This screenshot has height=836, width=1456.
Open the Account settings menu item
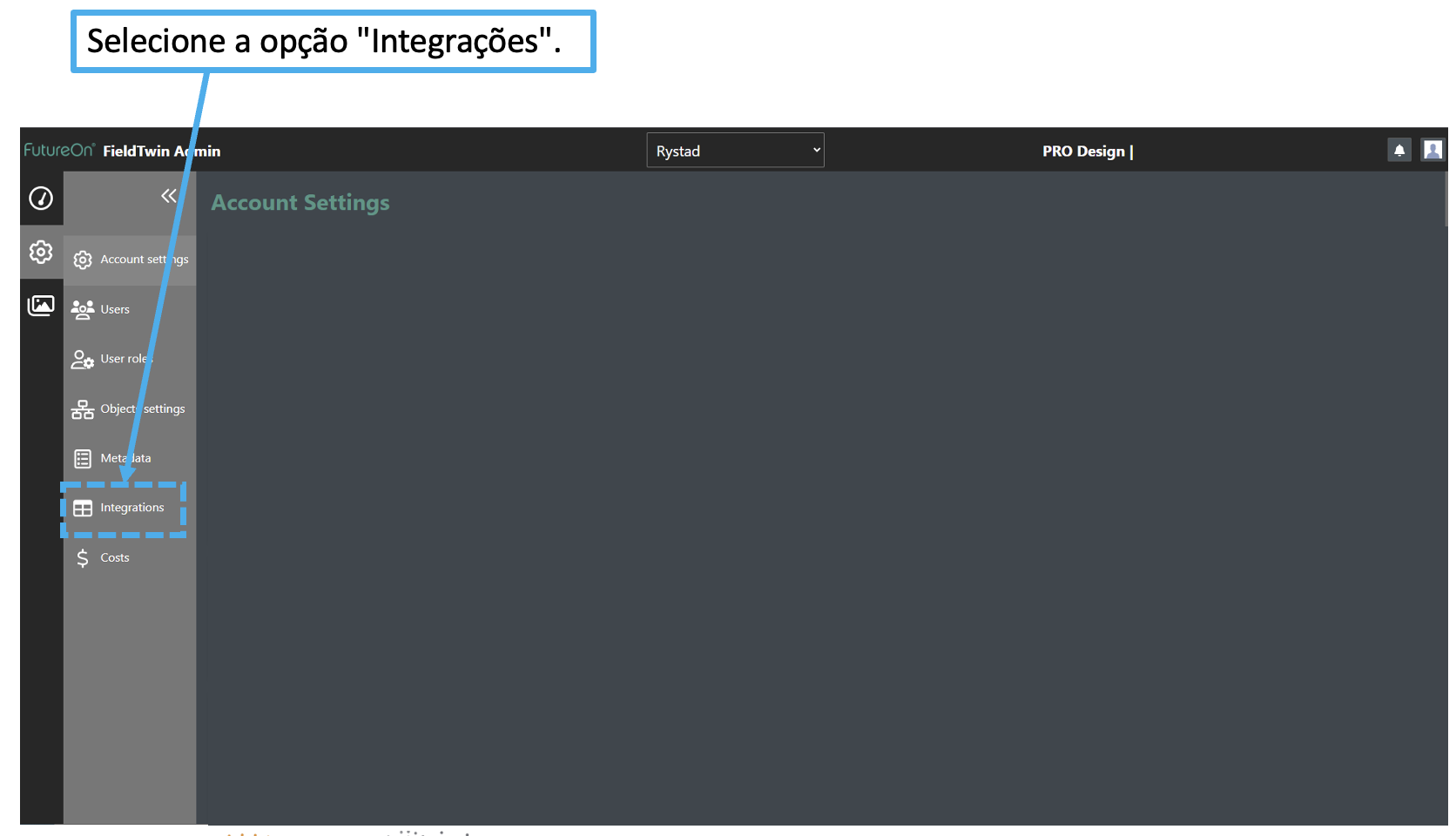click(130, 260)
